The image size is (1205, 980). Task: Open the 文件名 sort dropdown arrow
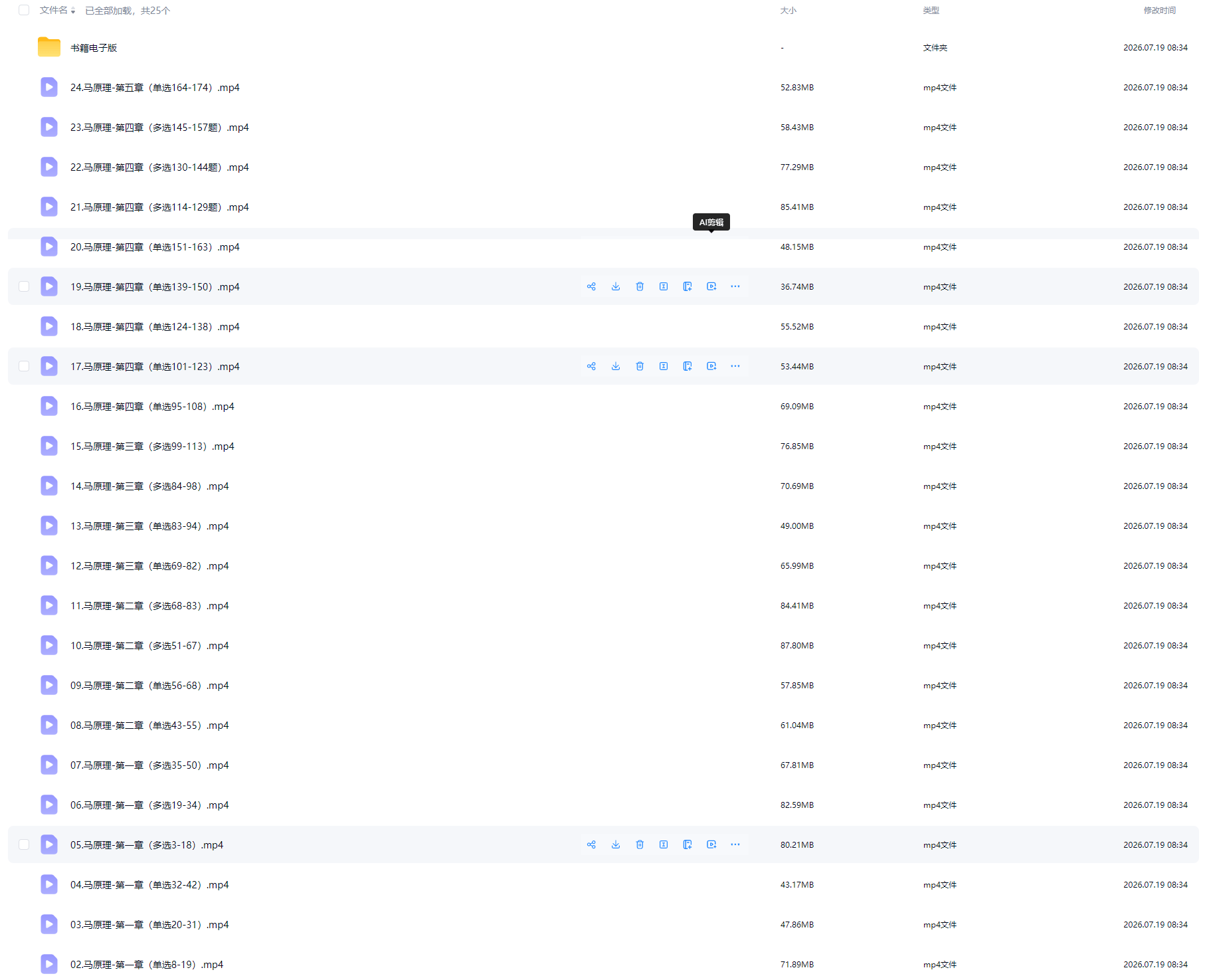(73, 11)
